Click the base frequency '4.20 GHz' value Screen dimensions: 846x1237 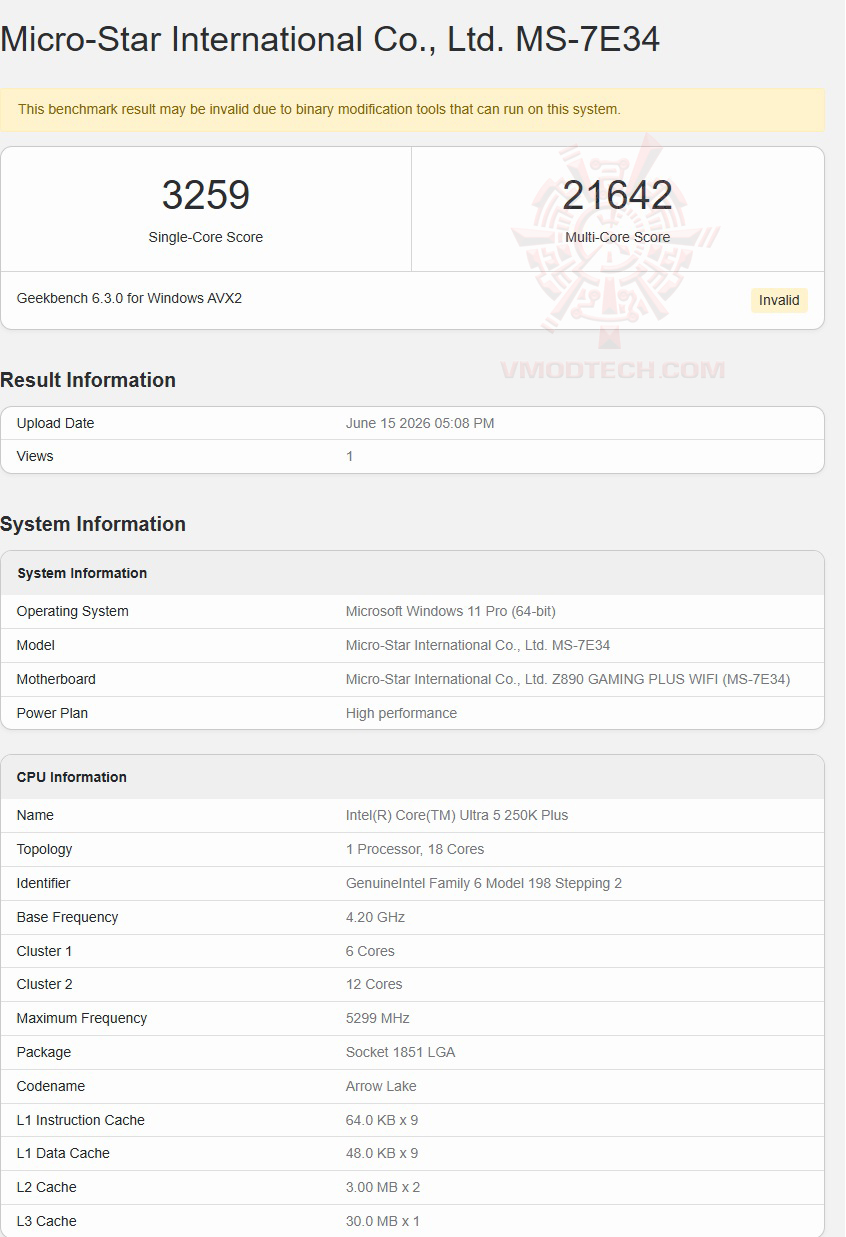click(375, 917)
